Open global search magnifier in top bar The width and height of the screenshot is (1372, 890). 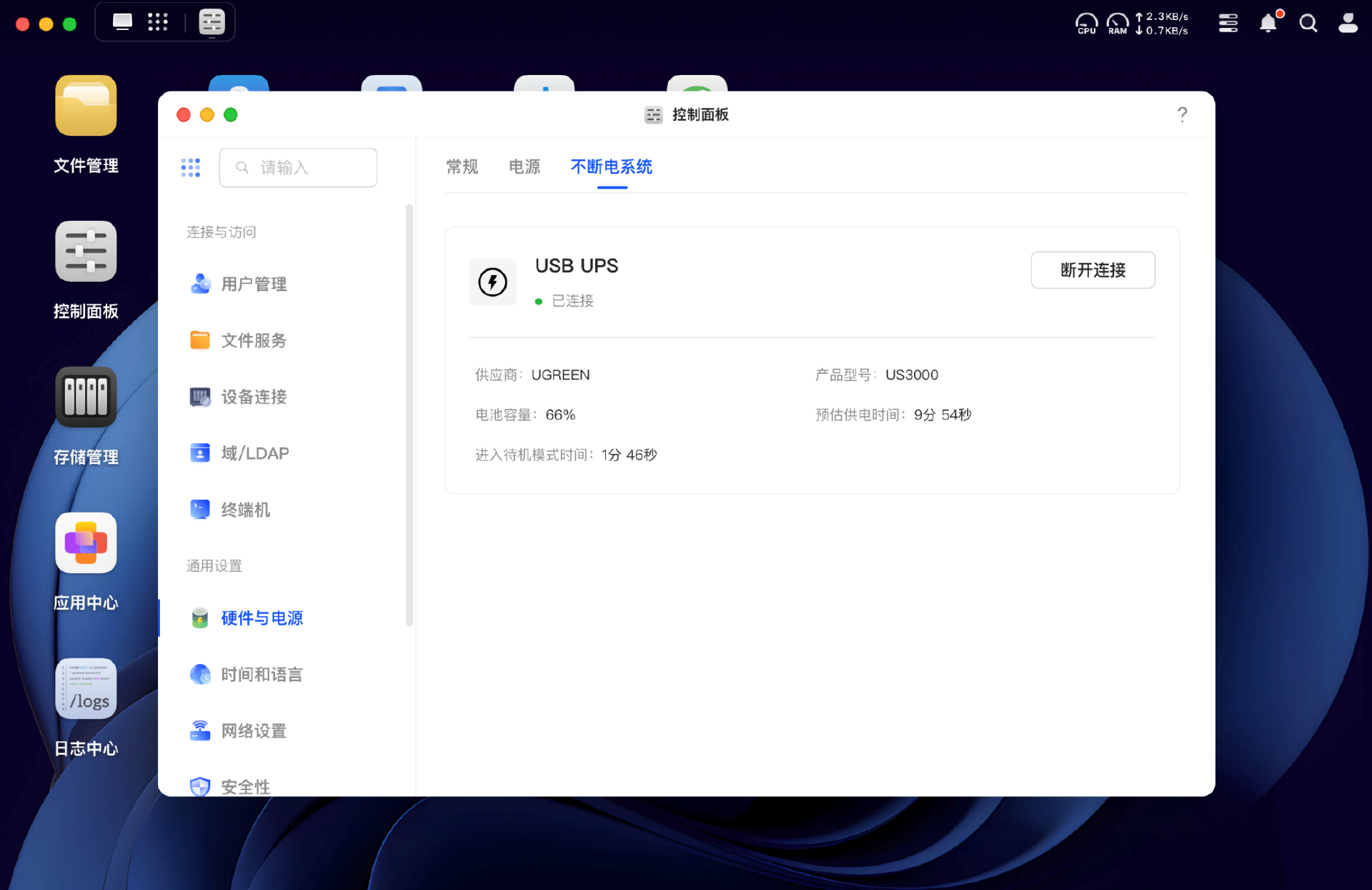[x=1308, y=24]
